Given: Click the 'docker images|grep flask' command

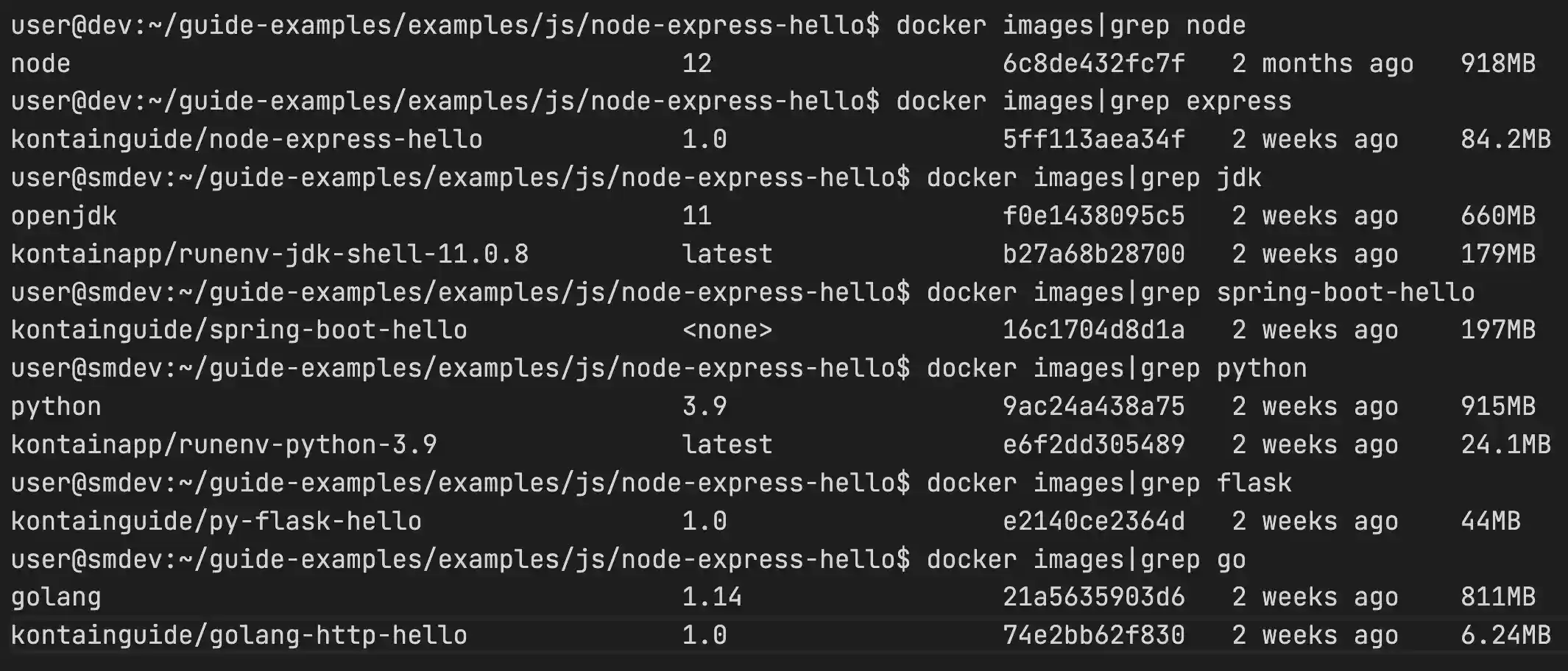Looking at the screenshot, I should (1109, 483).
